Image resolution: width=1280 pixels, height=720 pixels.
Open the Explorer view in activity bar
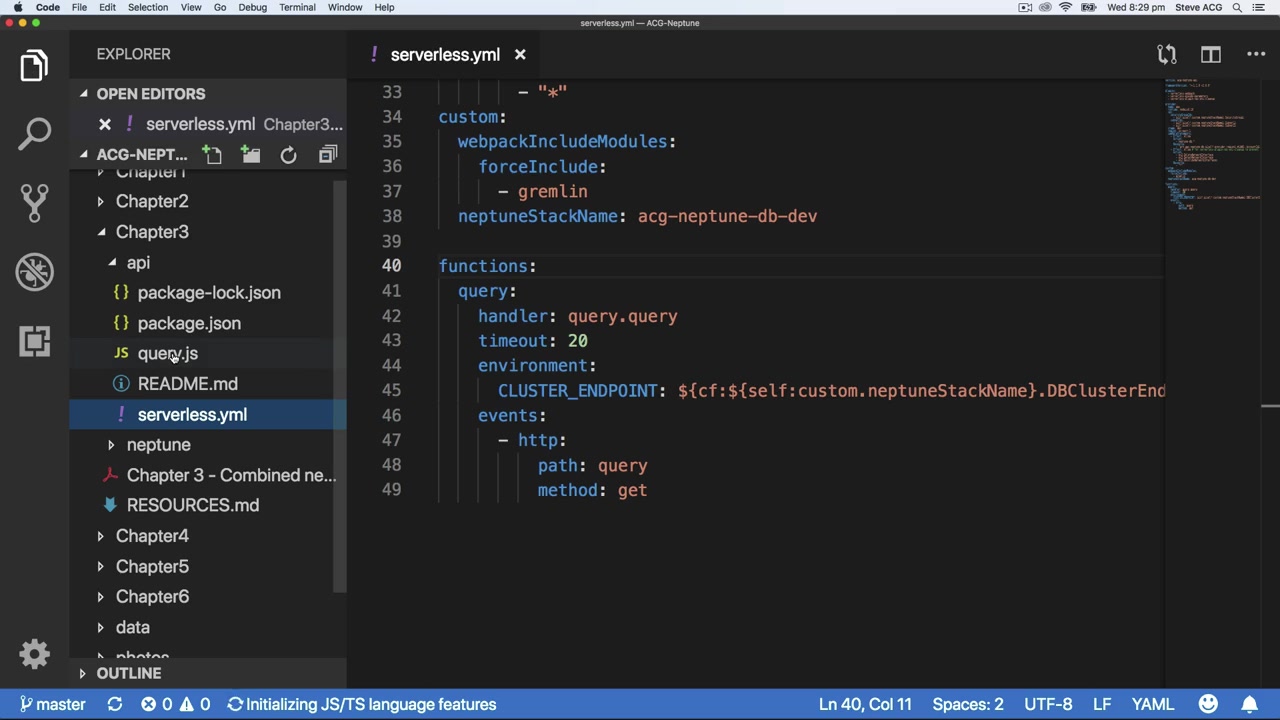[x=34, y=66]
